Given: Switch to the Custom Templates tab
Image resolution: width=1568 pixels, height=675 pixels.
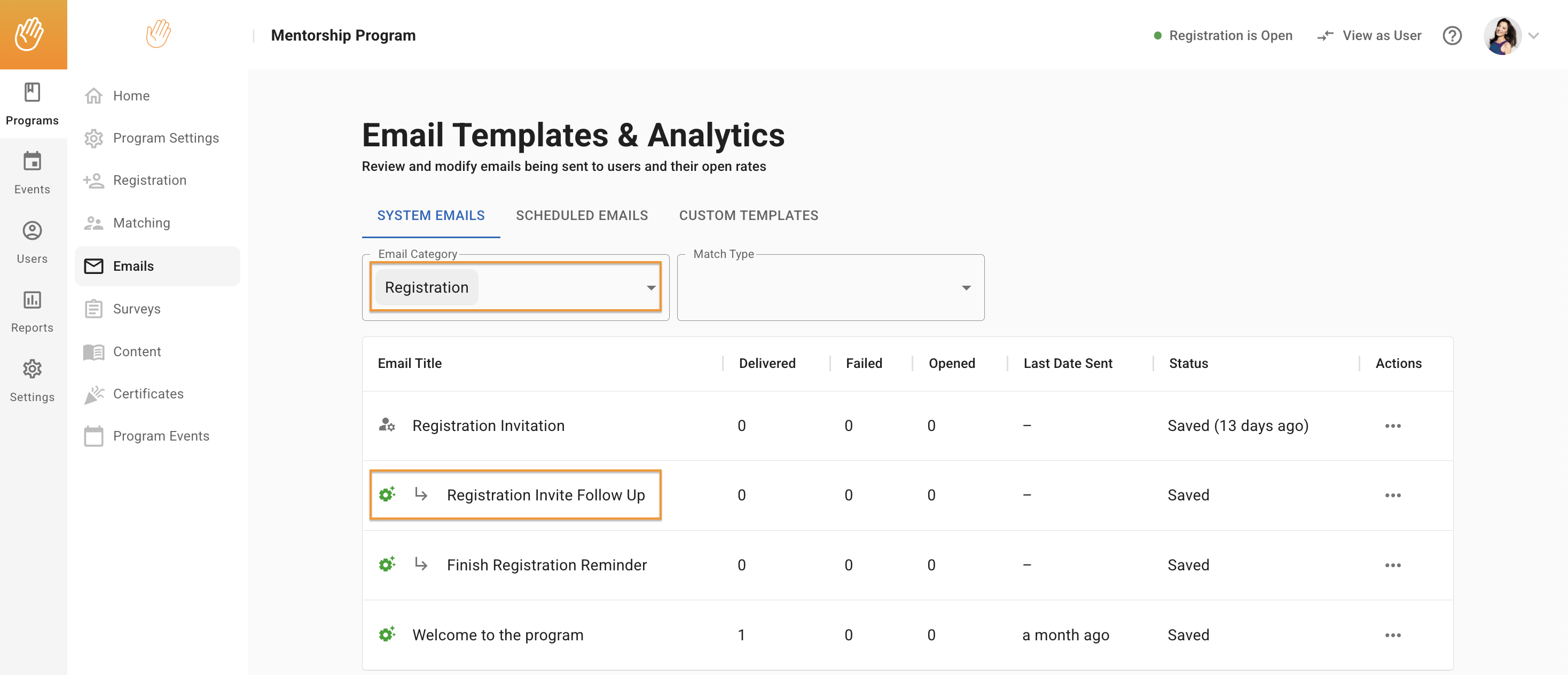Looking at the screenshot, I should tap(748, 215).
